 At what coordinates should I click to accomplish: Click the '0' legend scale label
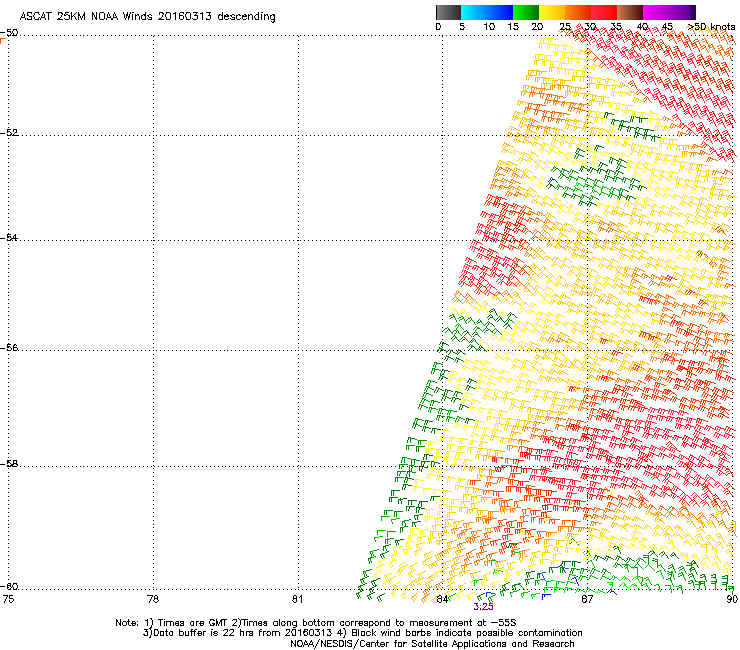(x=438, y=27)
